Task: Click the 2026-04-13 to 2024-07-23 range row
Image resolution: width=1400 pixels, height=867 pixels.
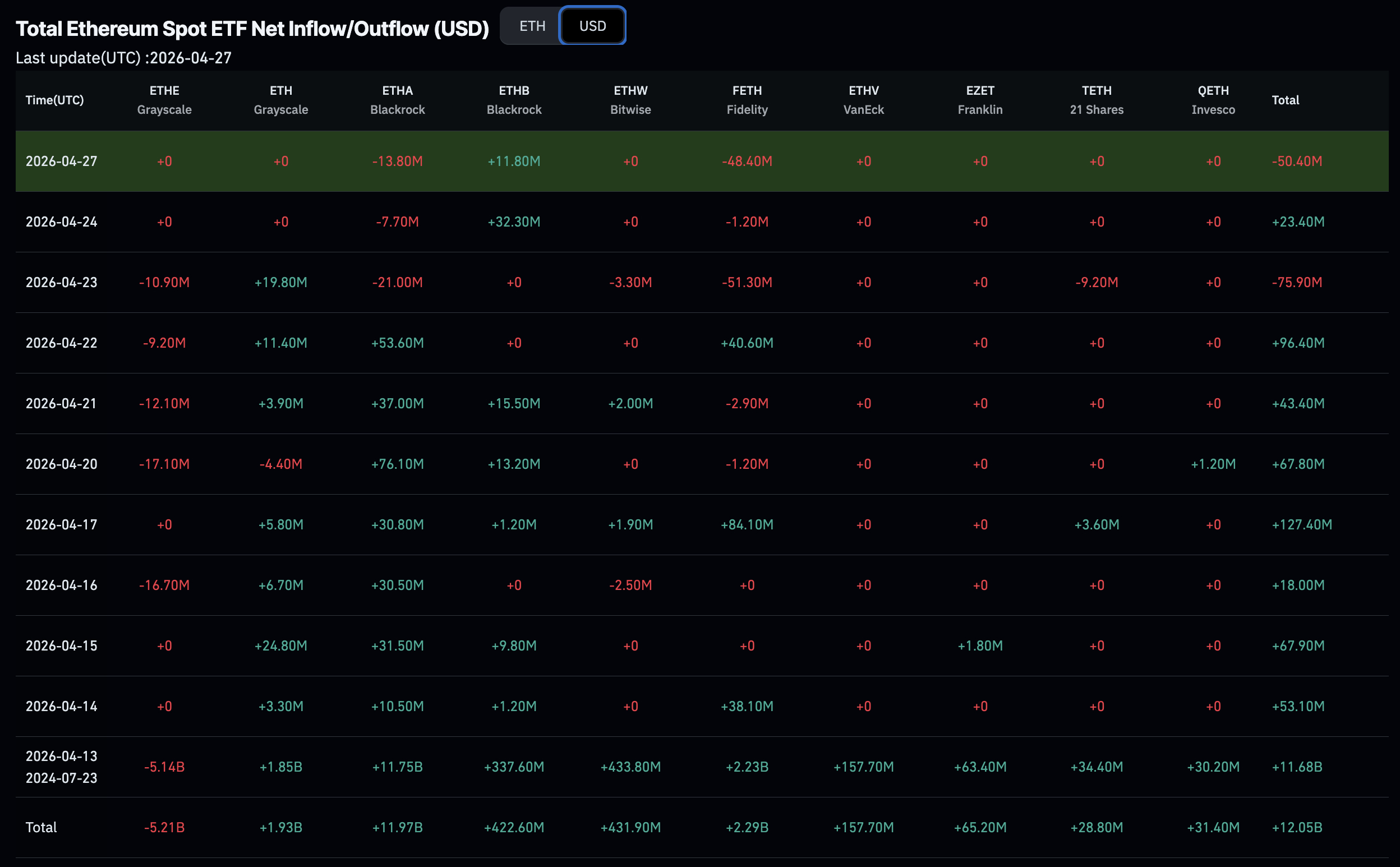Action: point(61,767)
